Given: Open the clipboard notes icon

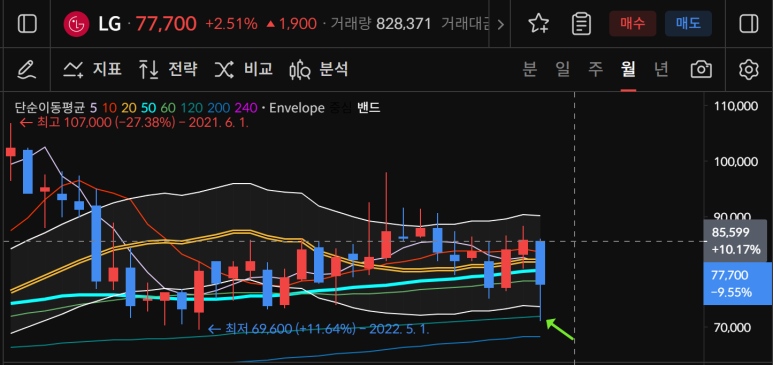Looking at the screenshot, I should pos(581,24).
